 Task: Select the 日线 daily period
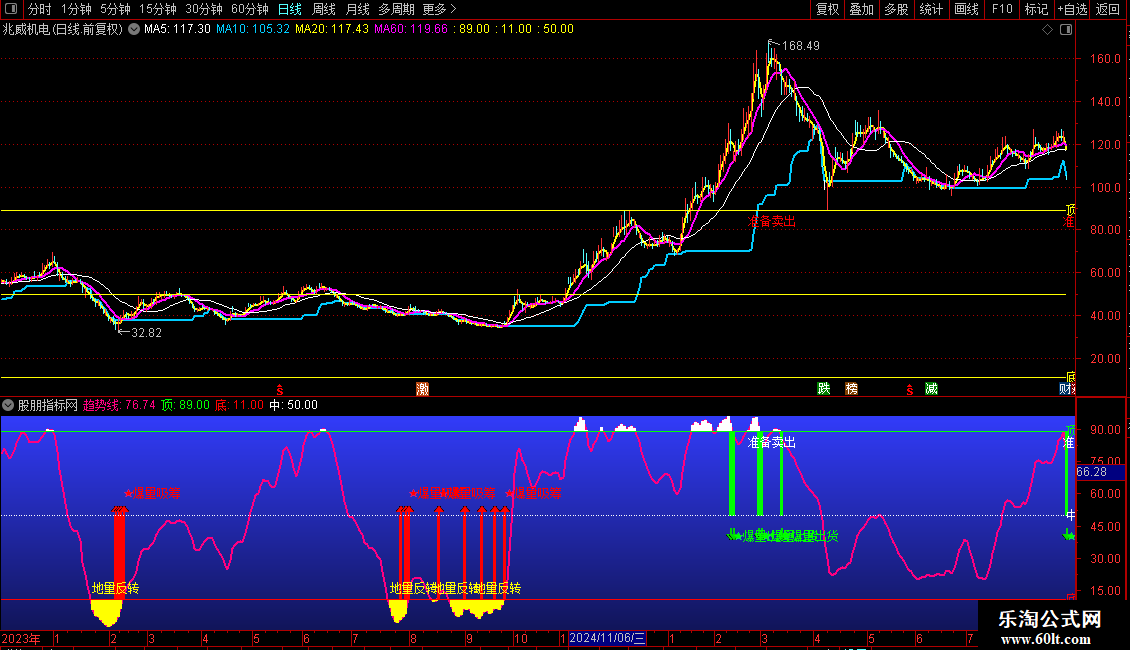pyautogui.click(x=290, y=9)
